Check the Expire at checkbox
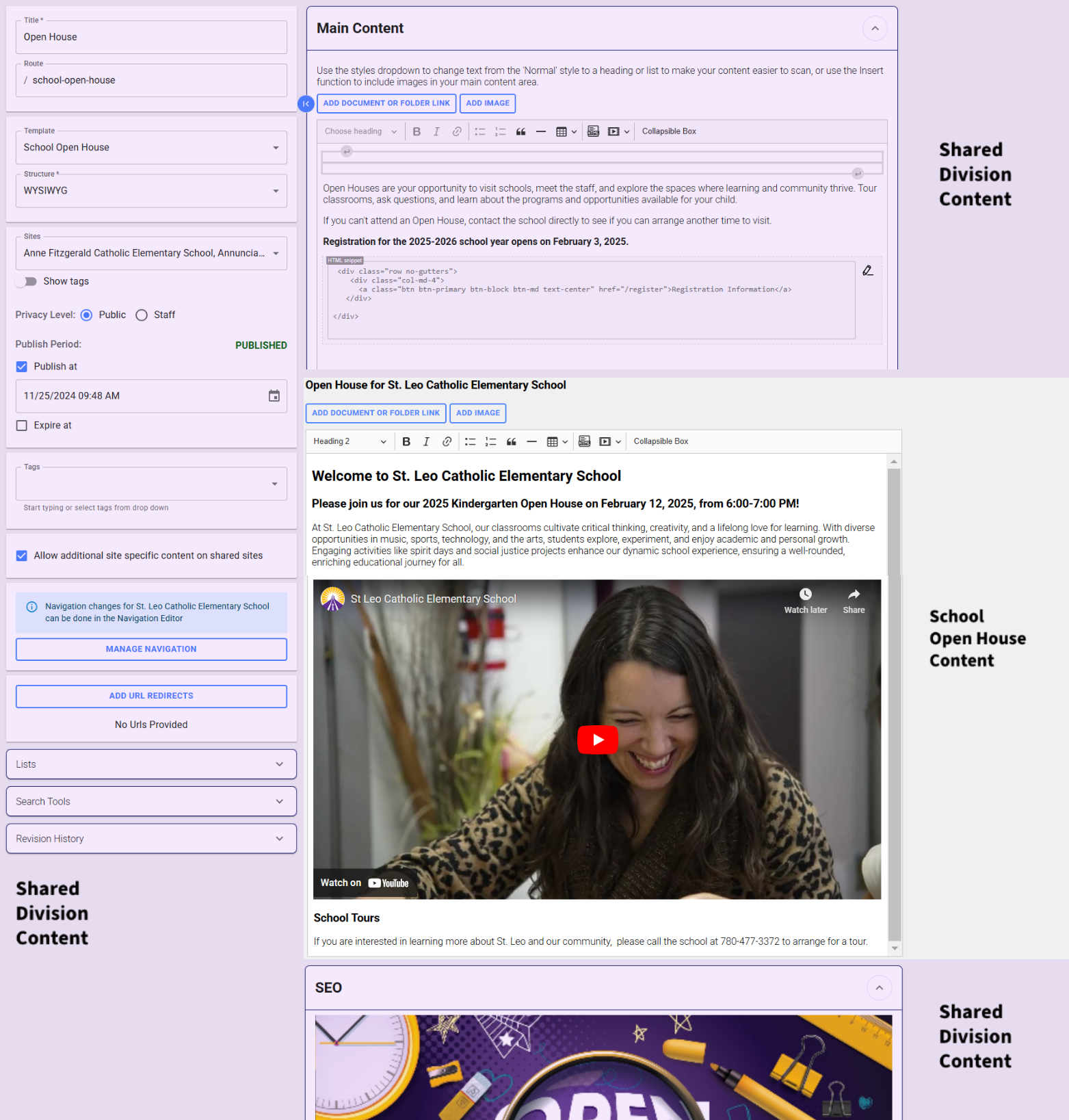 (x=22, y=426)
